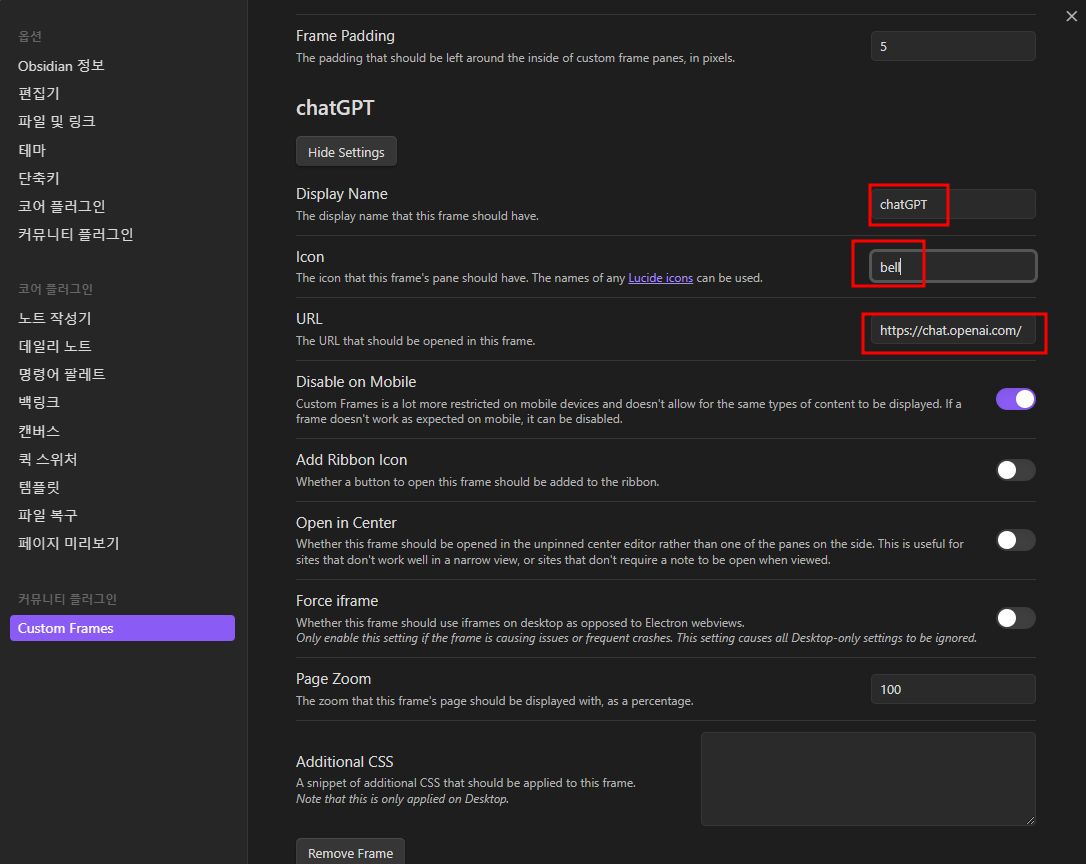
Task: Open 캔버스 plugin settings
Action: (x=39, y=431)
